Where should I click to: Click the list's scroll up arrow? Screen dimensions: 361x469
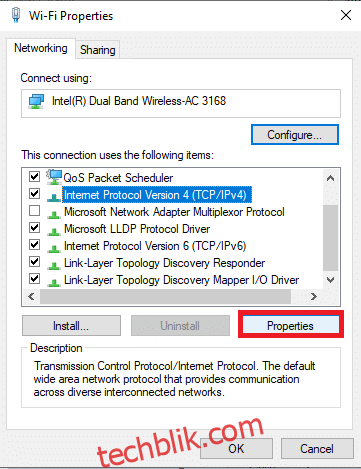[x=330, y=178]
